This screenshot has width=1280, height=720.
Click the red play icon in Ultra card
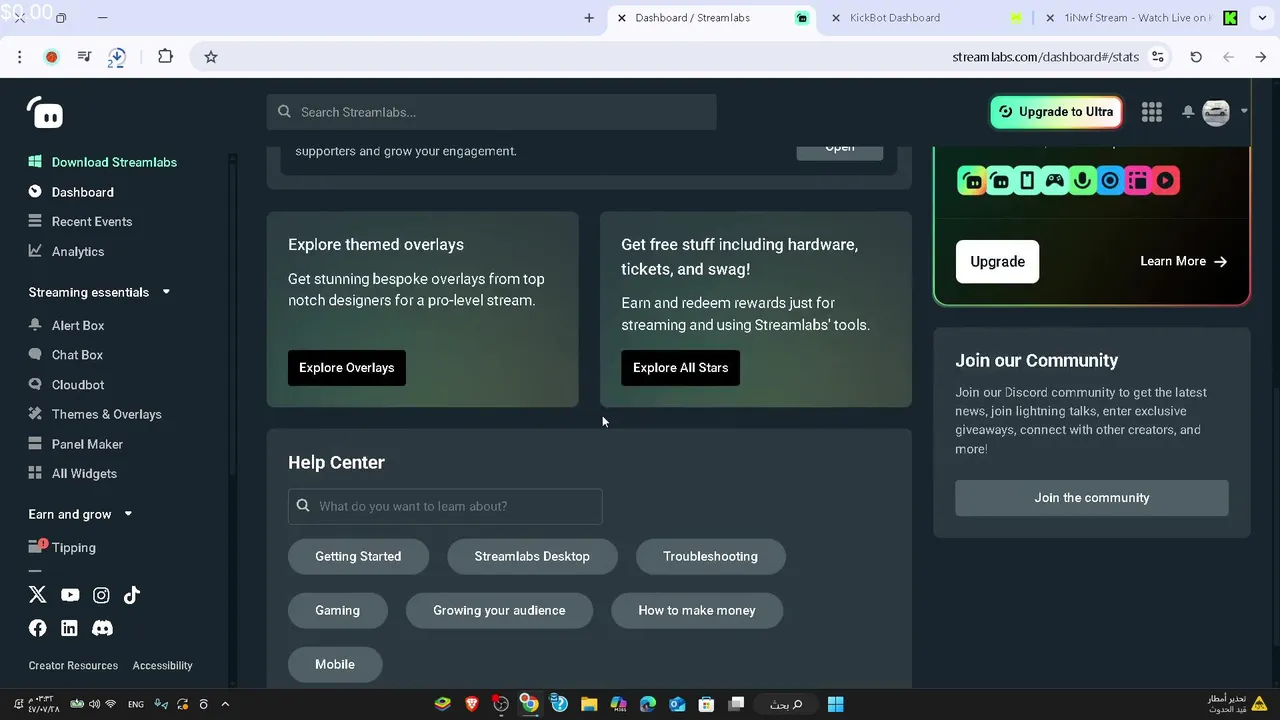(1165, 181)
